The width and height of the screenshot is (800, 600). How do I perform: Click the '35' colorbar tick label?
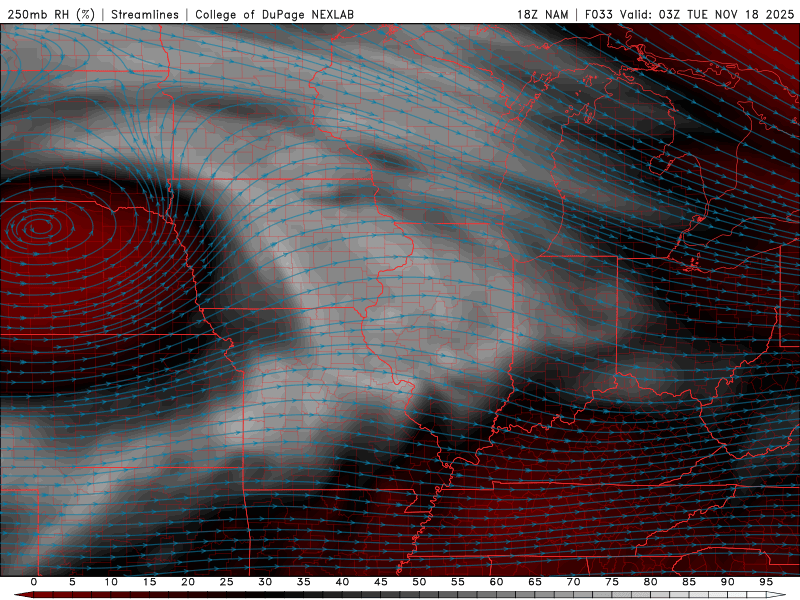click(x=304, y=582)
